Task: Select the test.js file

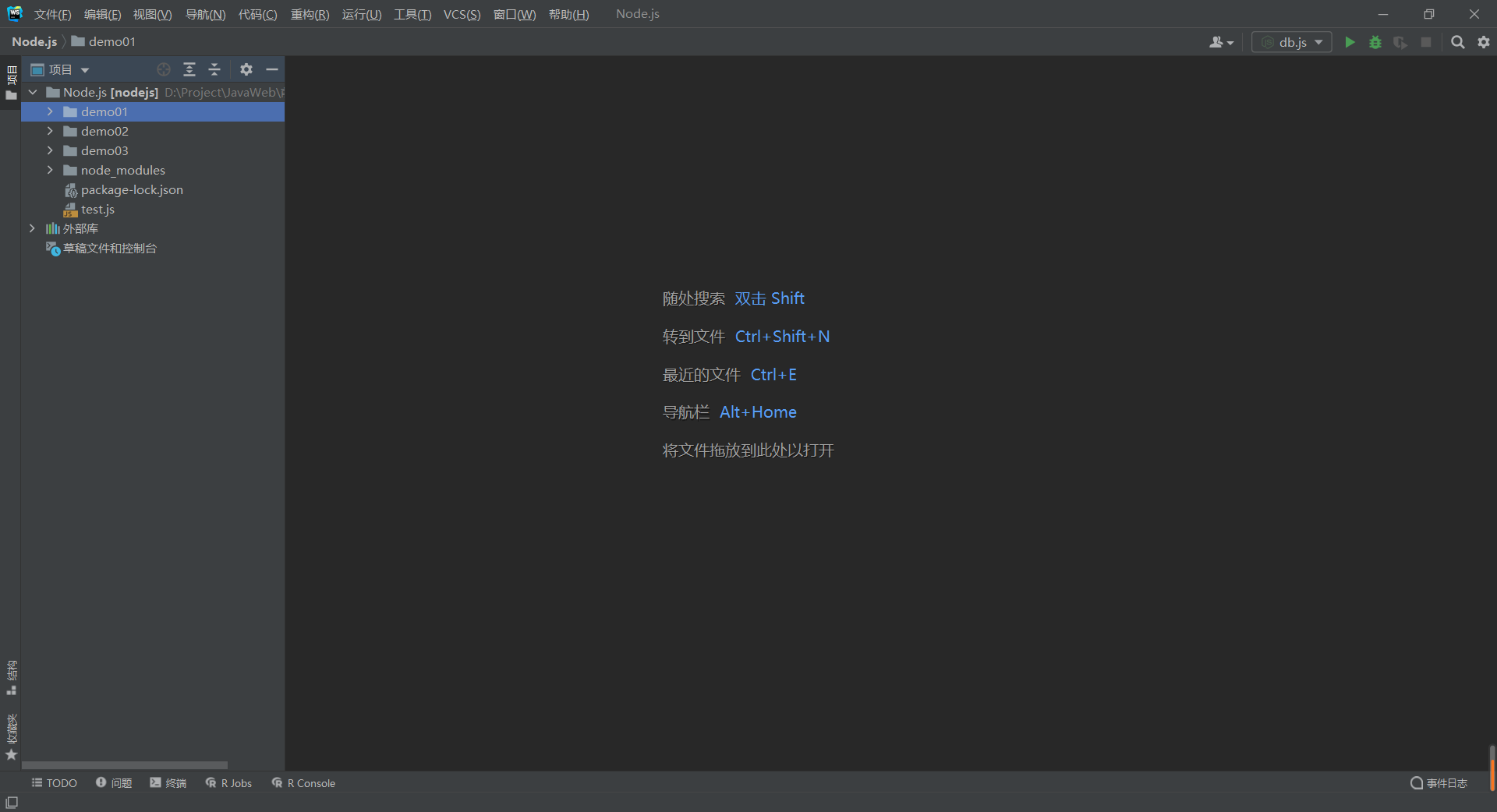Action: click(97, 209)
